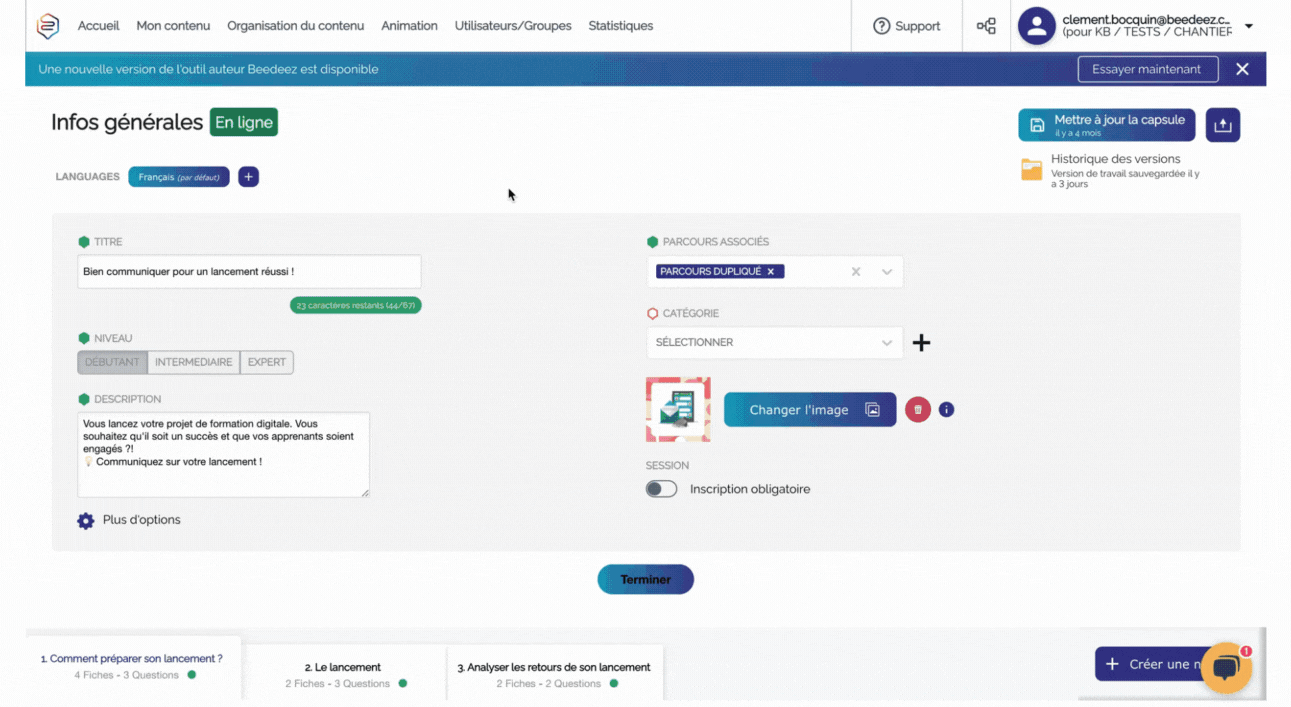
Task: Open the chat support bubble
Action: (1225, 667)
